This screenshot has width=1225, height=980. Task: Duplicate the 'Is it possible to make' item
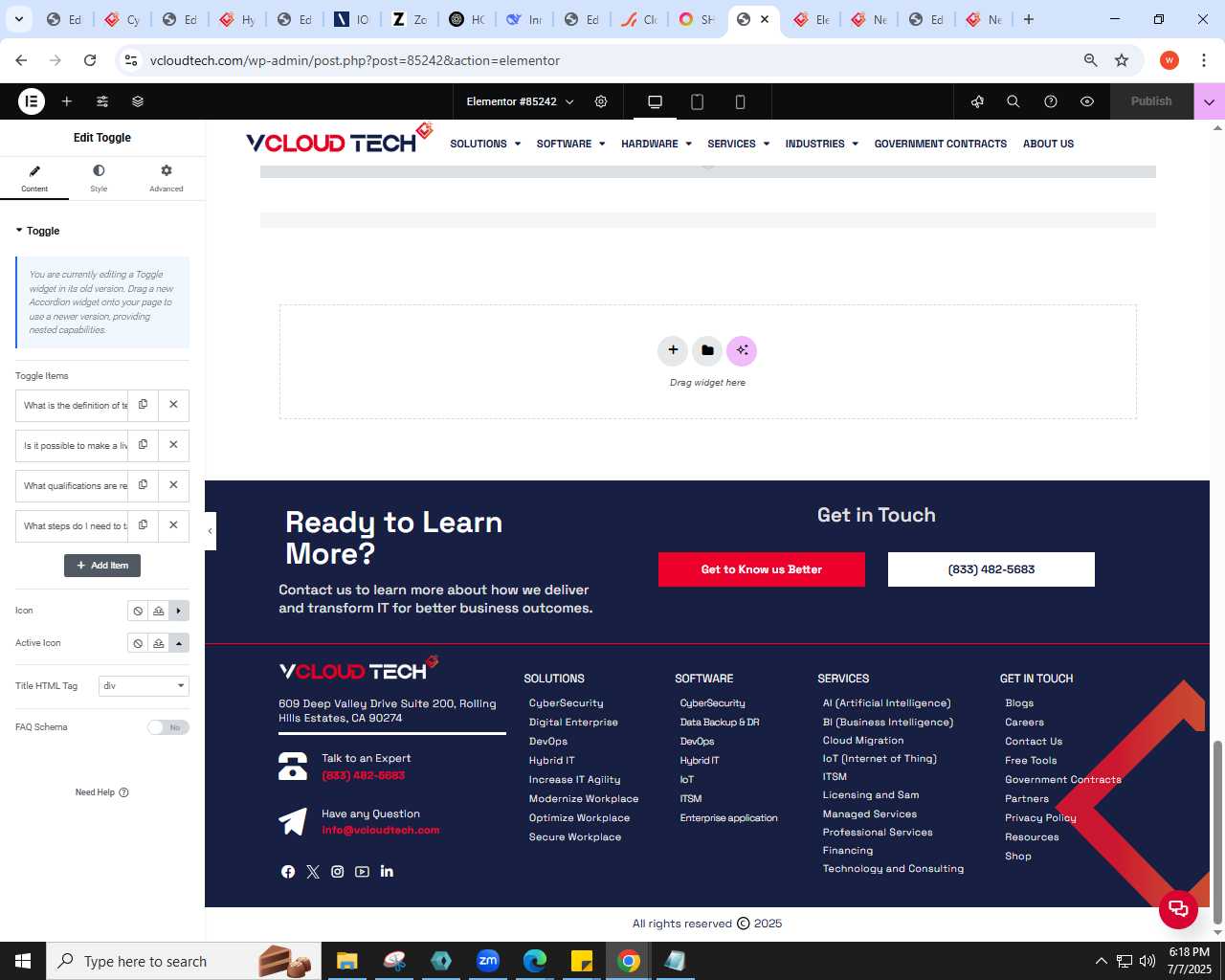click(x=143, y=445)
